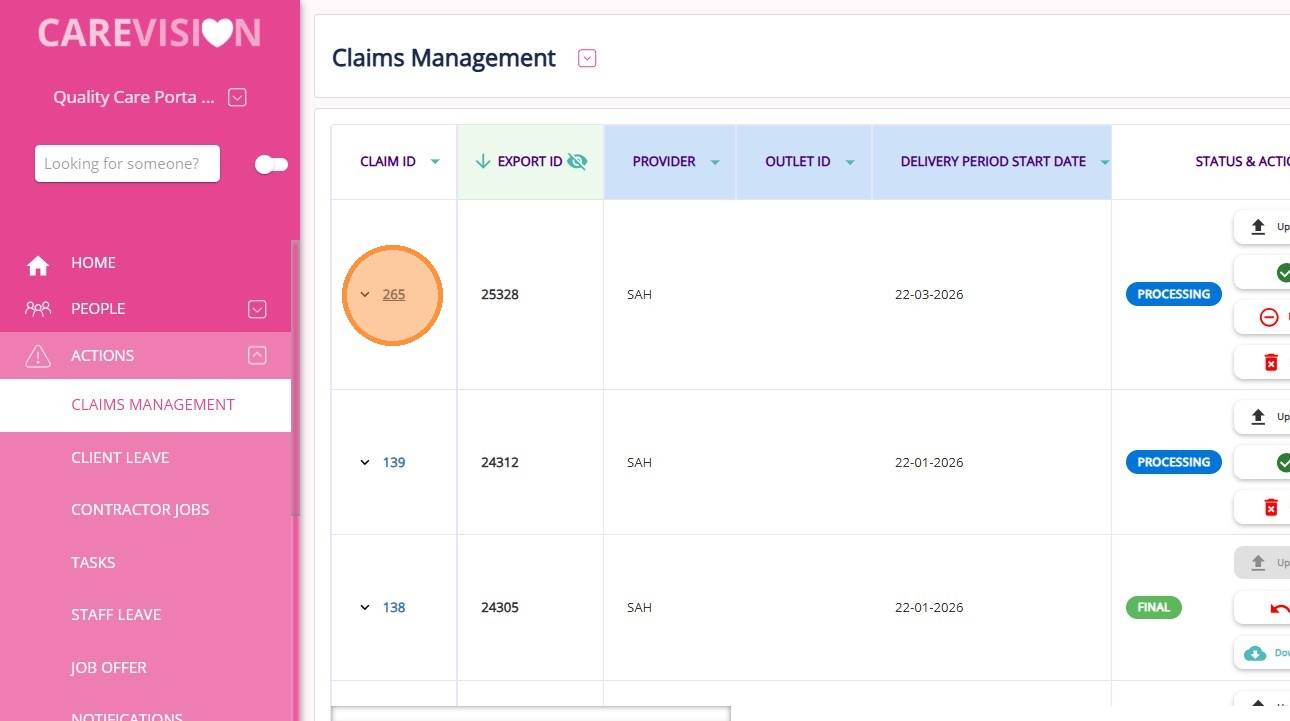Click red delete trash icon for claim 265

click(1271, 362)
